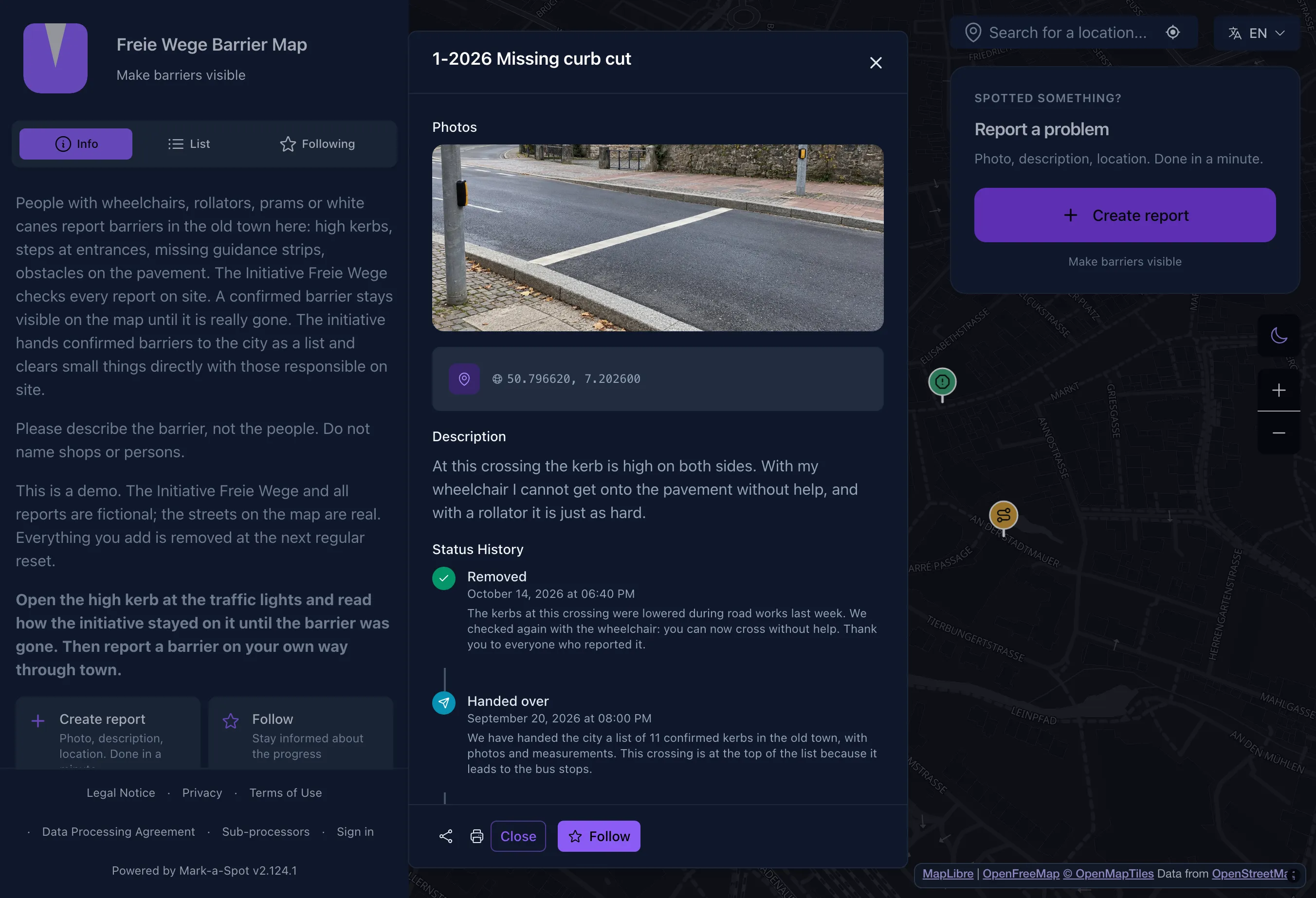
Task: Open the Privacy link in footer
Action: click(x=202, y=793)
